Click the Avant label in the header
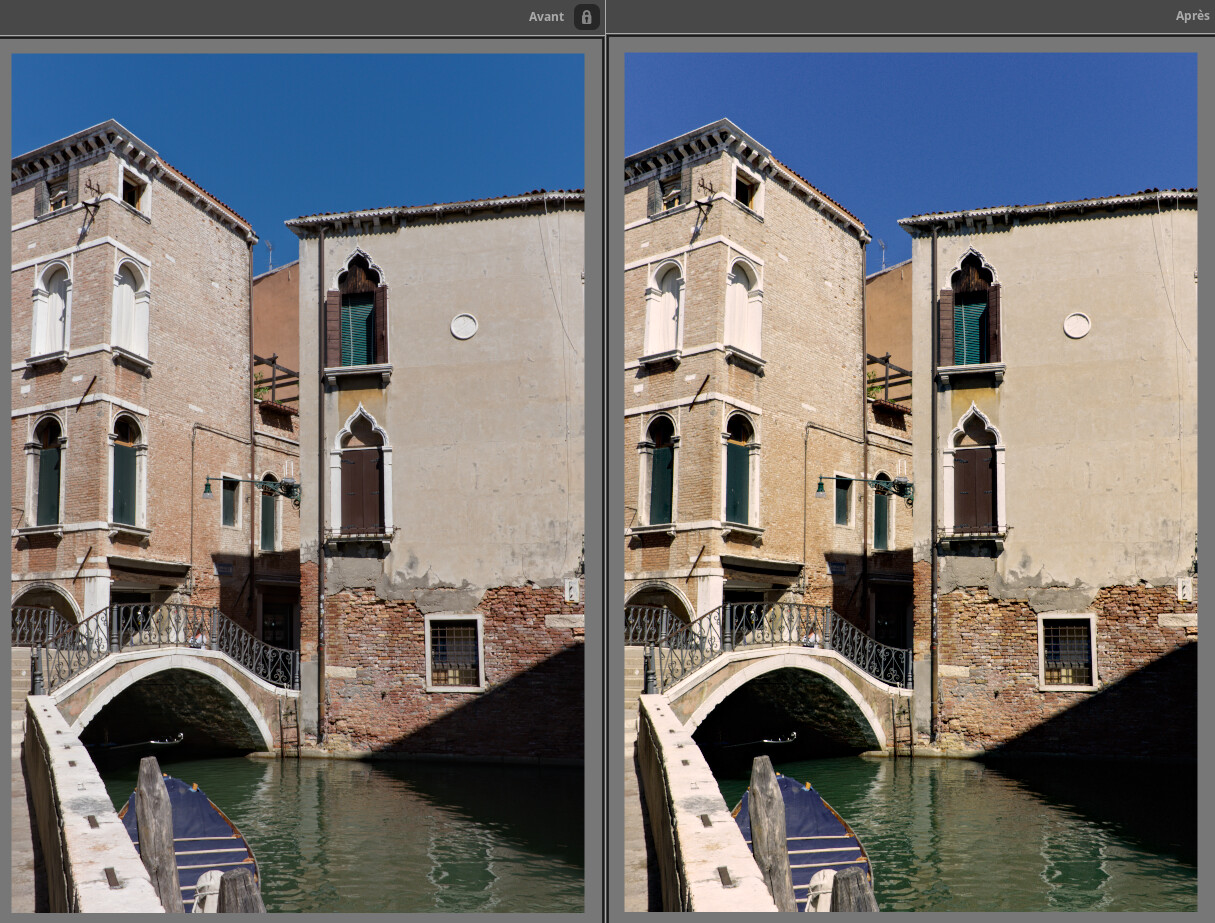The image size is (1215, 923). point(546,16)
